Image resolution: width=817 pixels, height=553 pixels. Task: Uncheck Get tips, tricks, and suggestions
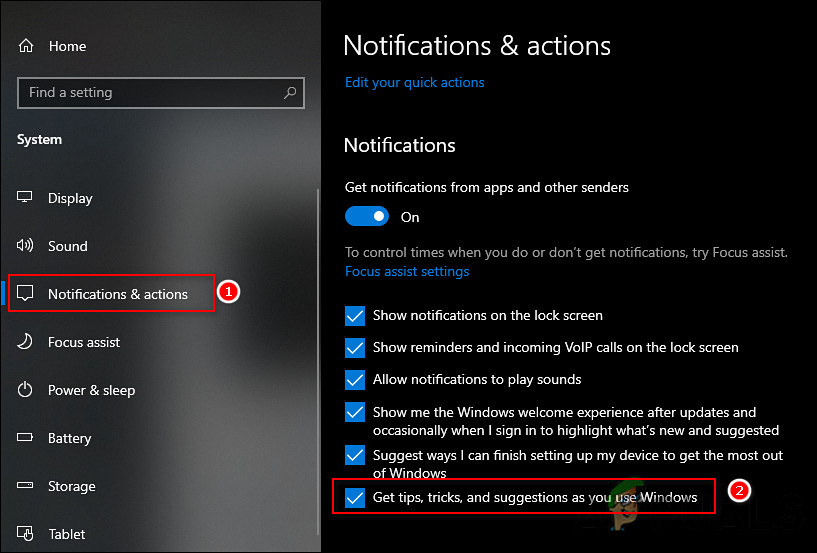[355, 498]
